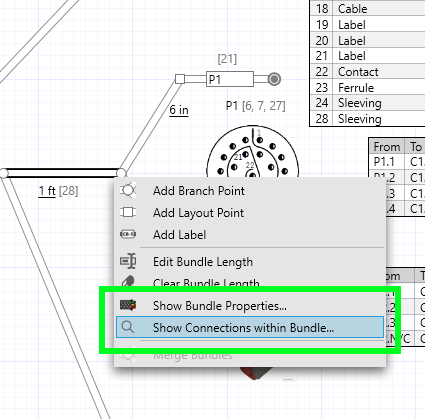Select the P1 connector box on harness
Viewport: 425px width, 419px height.
click(x=230, y=79)
